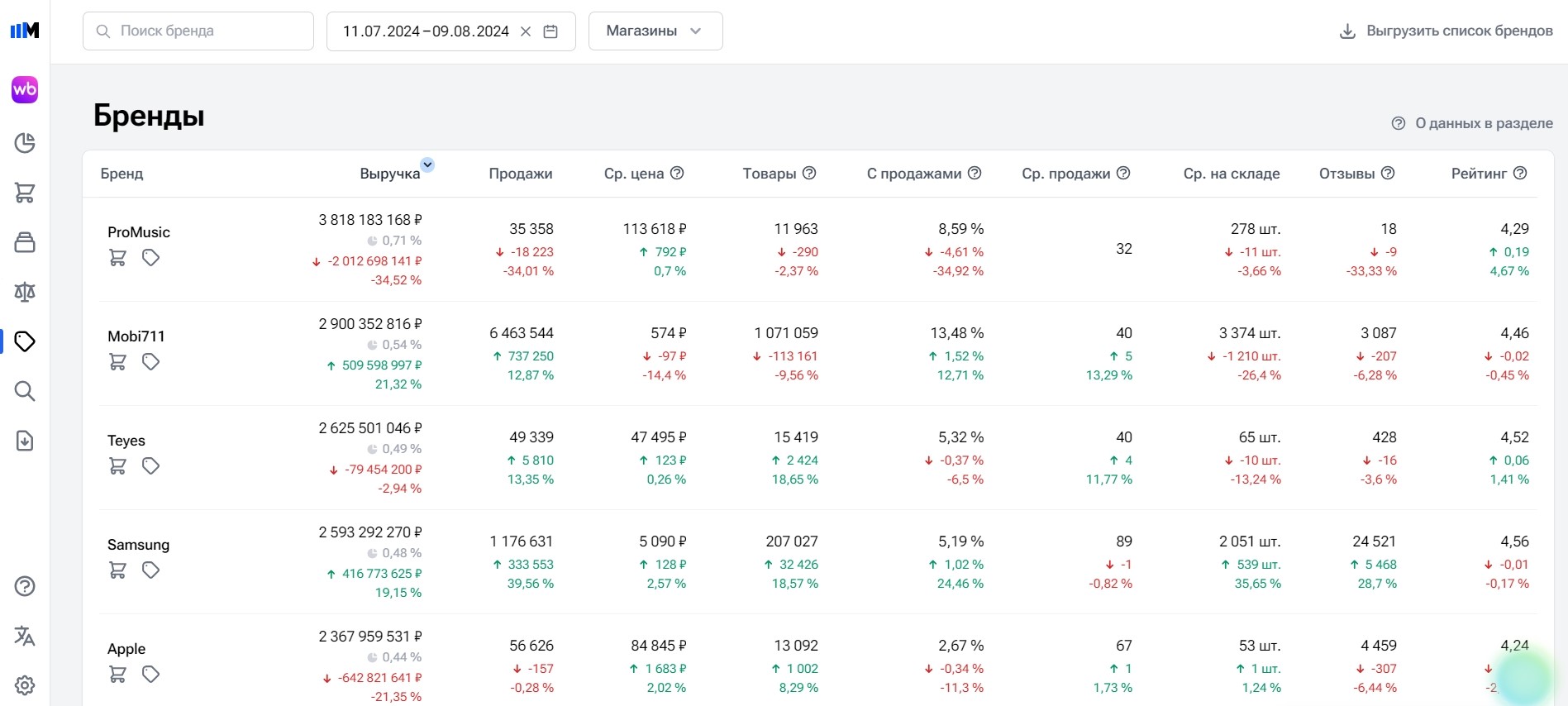Viewport: 1568px width, 706px height.
Task: Open the magnifier search sidebar icon
Action: (25, 391)
